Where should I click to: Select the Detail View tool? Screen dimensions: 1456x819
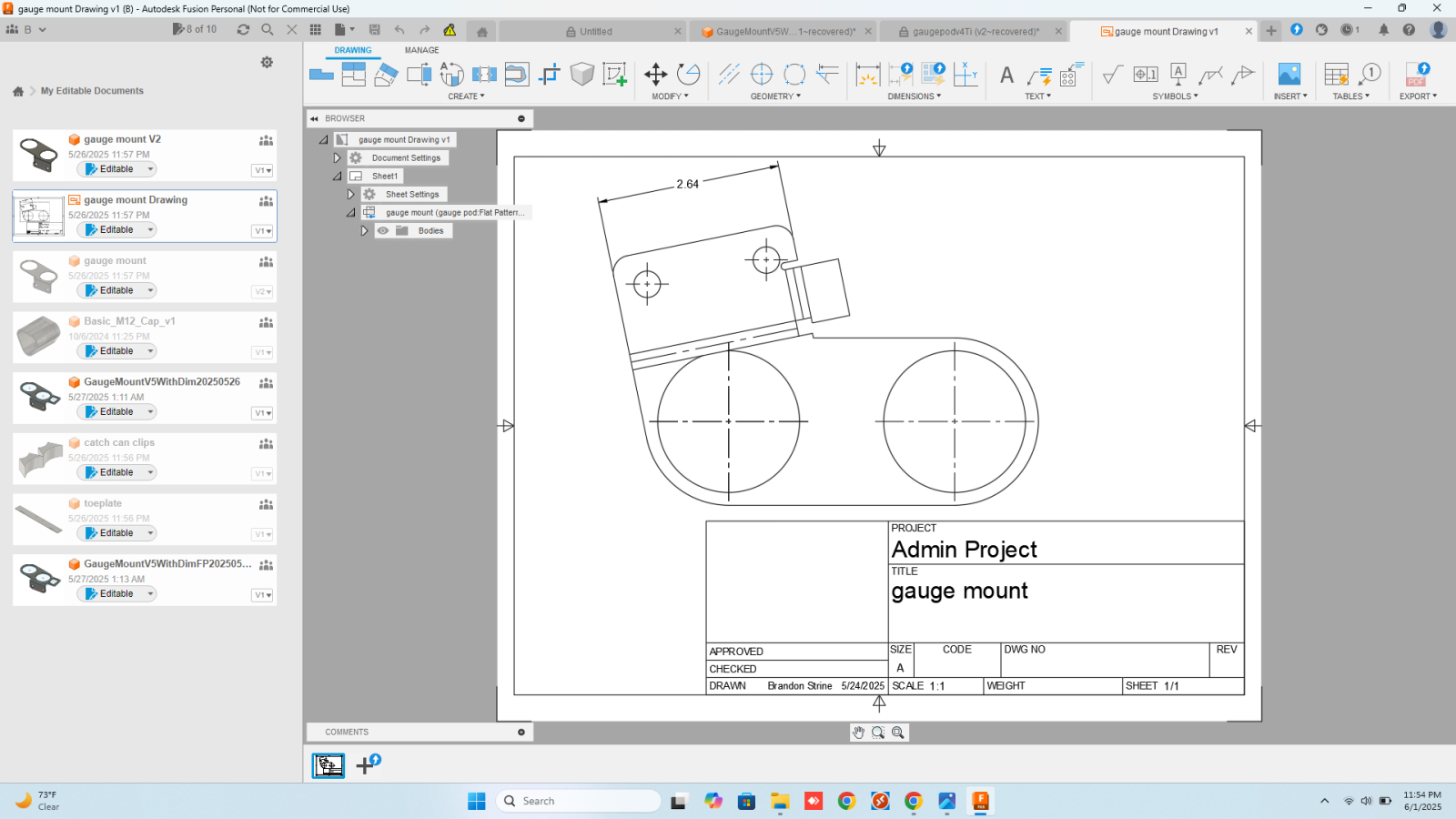click(x=420, y=74)
